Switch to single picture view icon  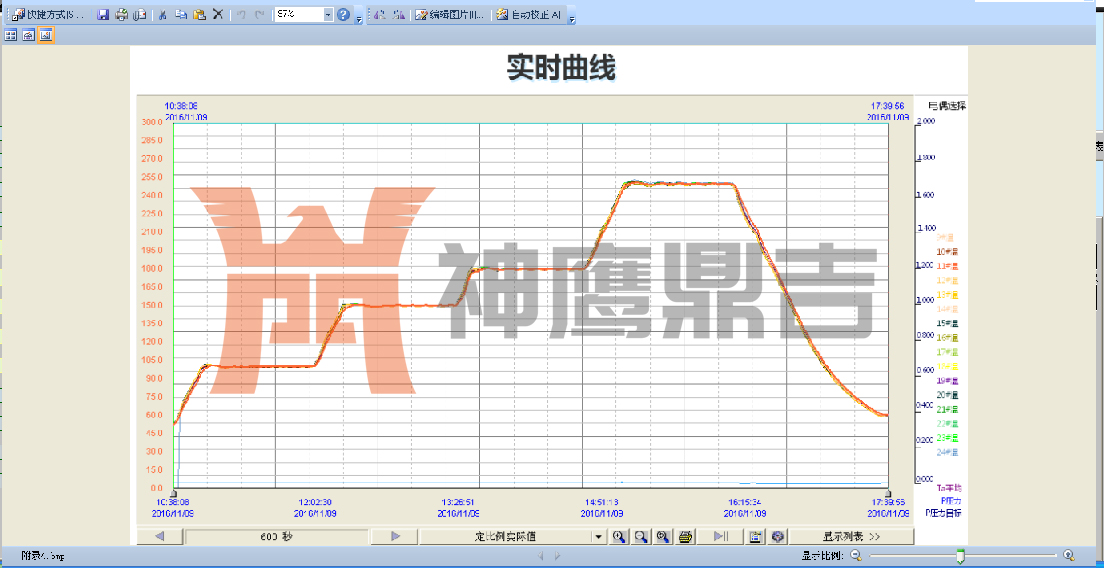[x=46, y=34]
